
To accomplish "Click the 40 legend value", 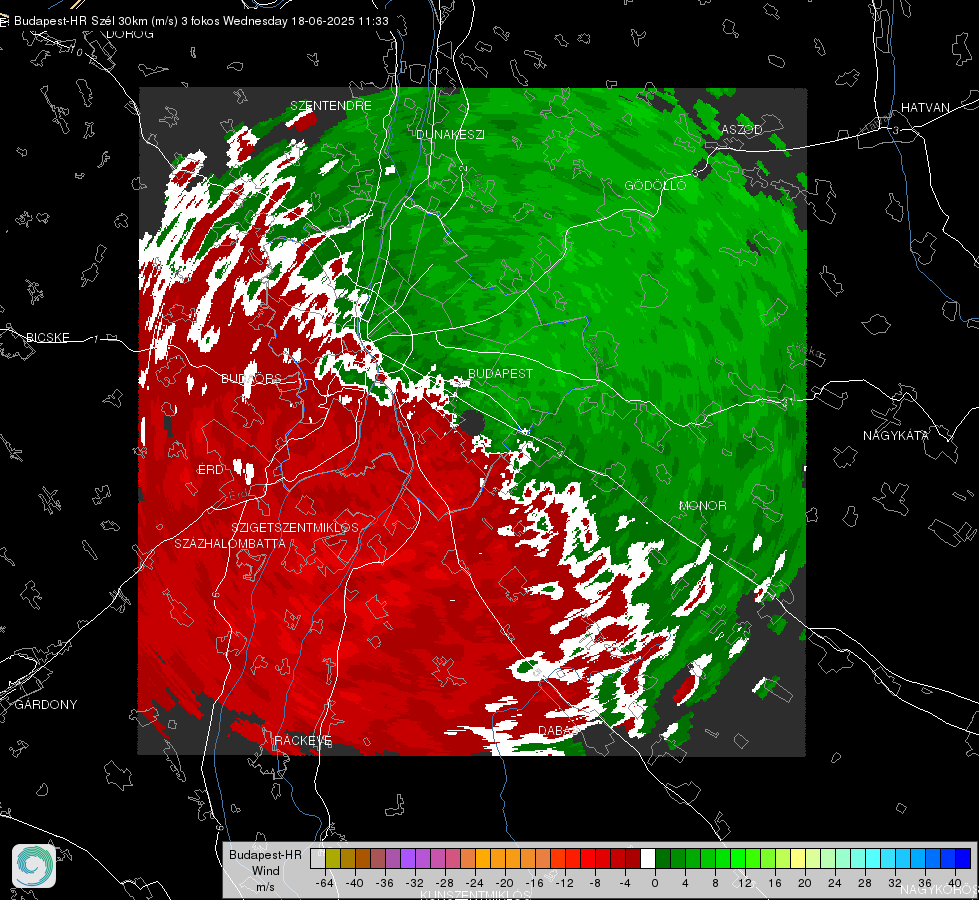I will click(x=954, y=883).
